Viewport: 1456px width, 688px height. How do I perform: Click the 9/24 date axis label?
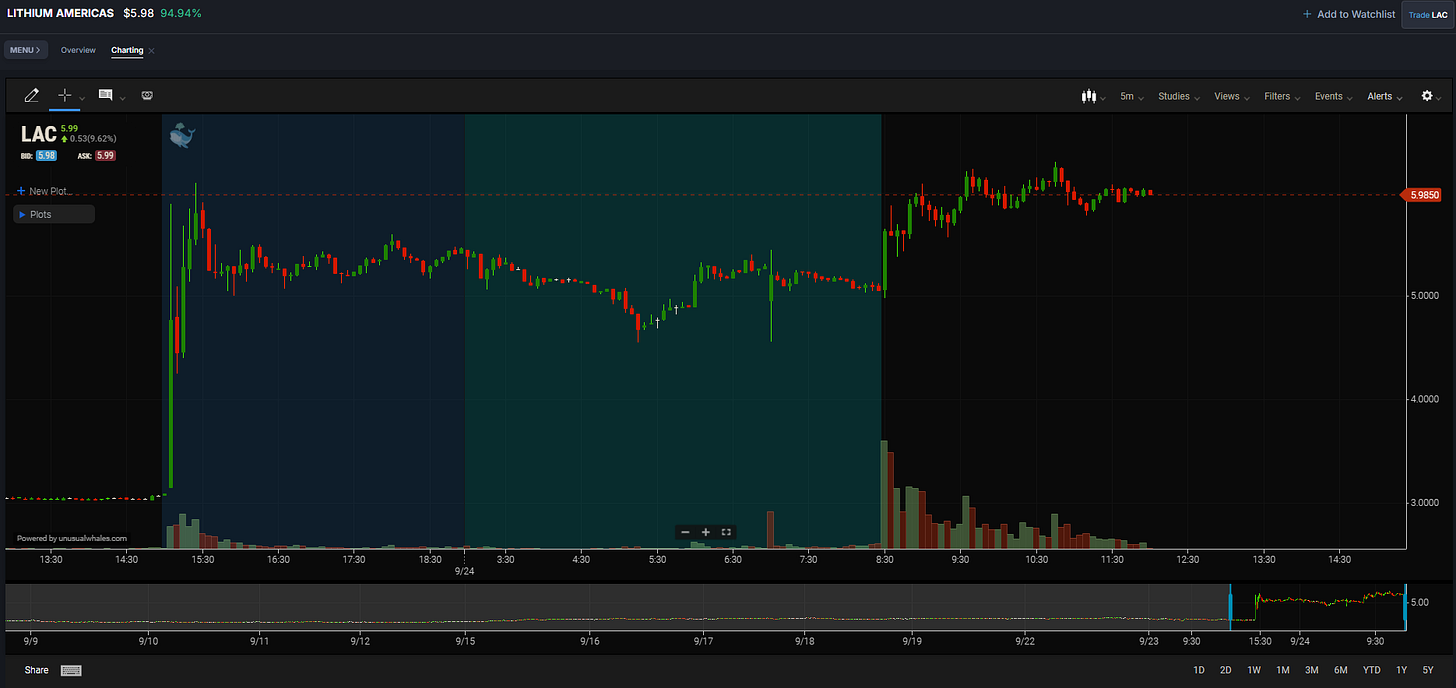coord(464,571)
